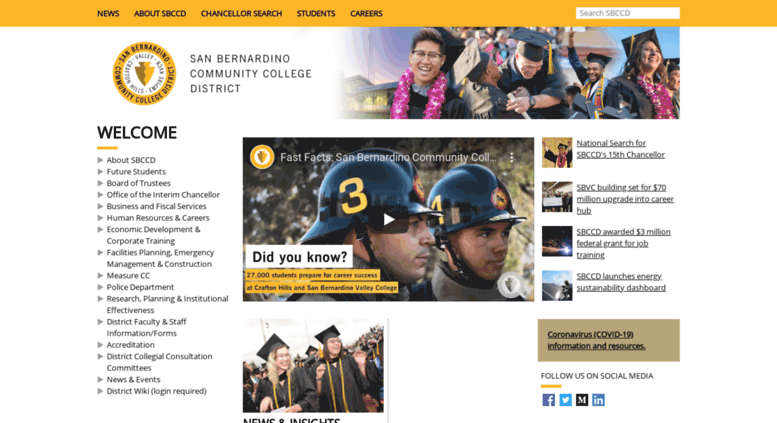Click the Search SBCCD input field
This screenshot has width=777, height=423.
[627, 13]
